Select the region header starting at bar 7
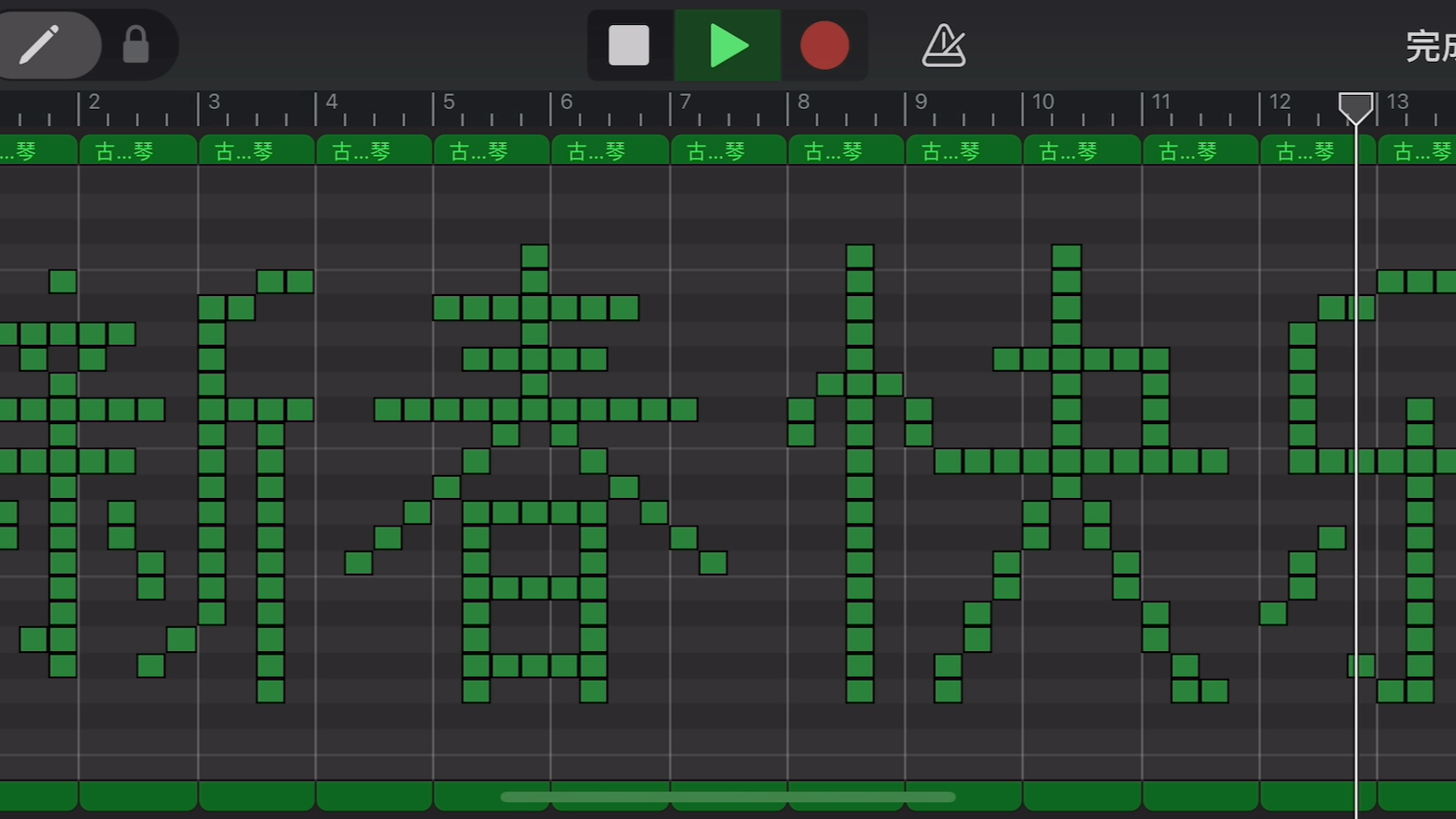 [729, 150]
